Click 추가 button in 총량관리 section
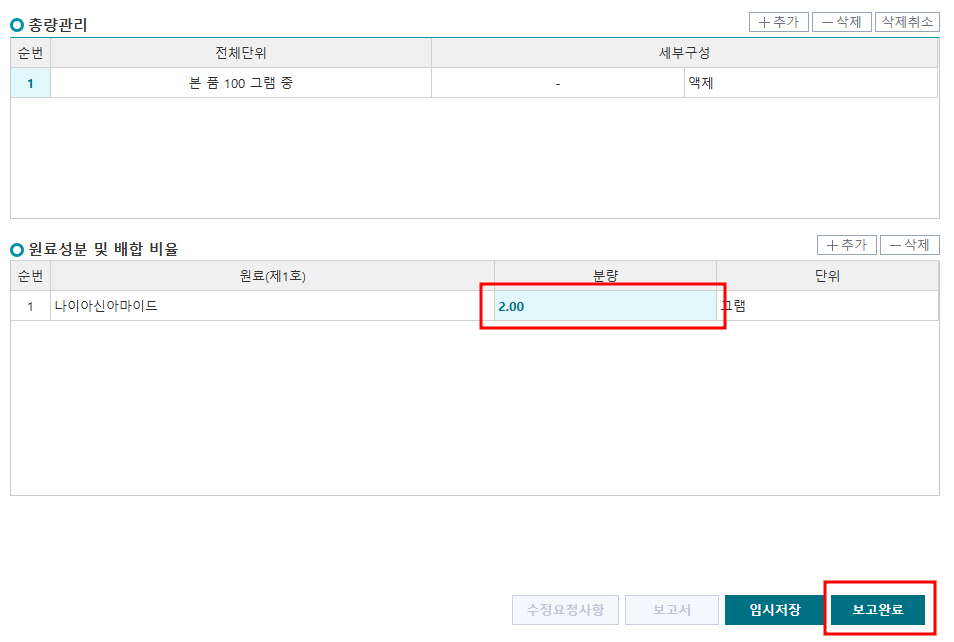The image size is (954, 642). (778, 22)
